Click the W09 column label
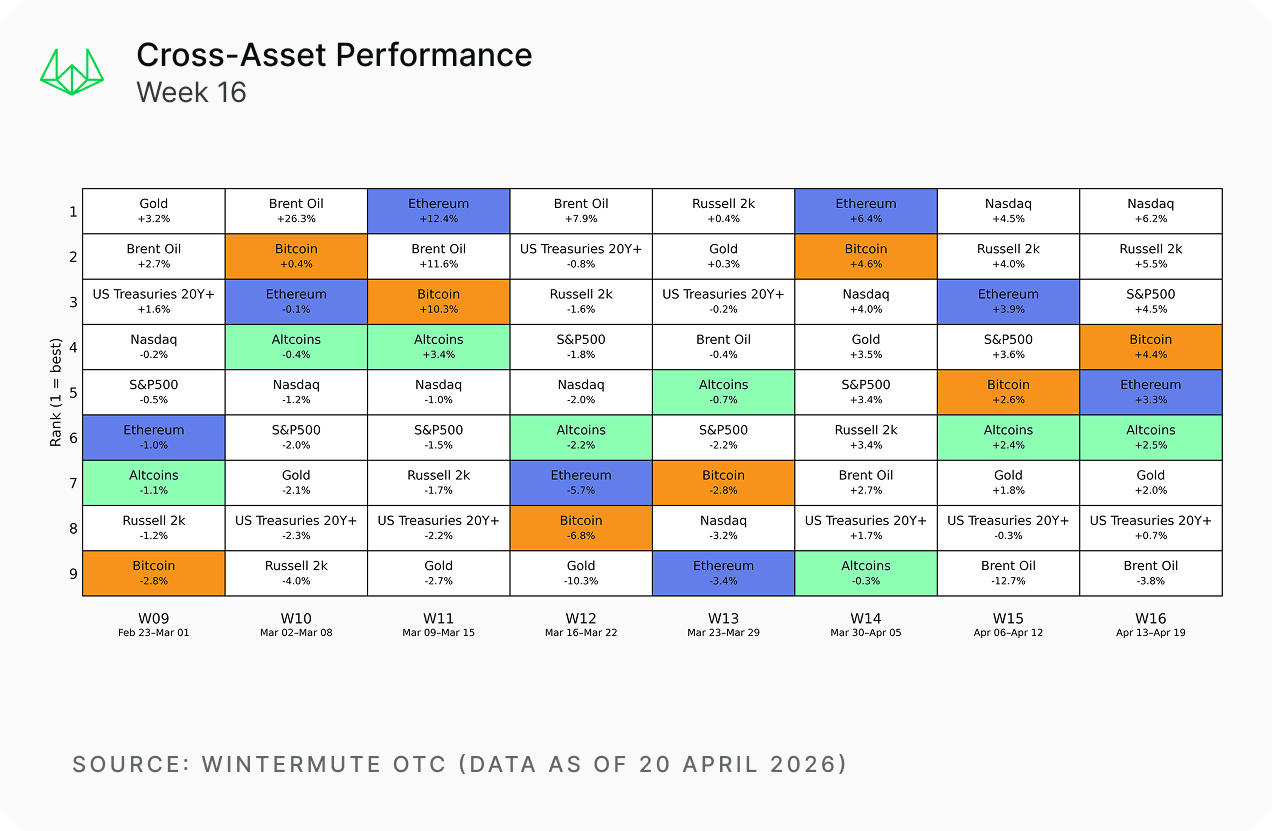Viewport: 1272px width, 831px height. pos(154,619)
